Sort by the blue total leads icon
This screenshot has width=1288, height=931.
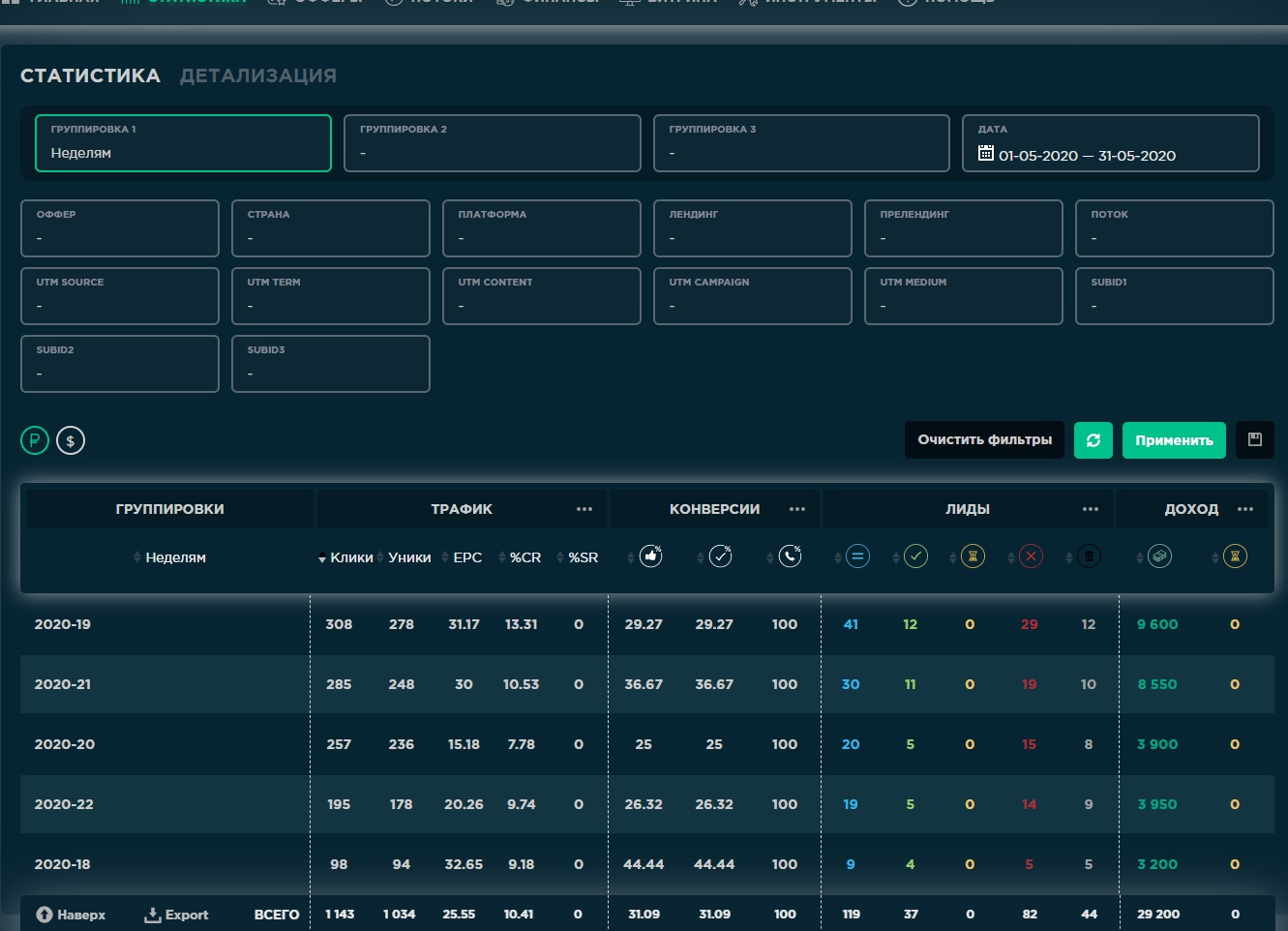coord(857,556)
